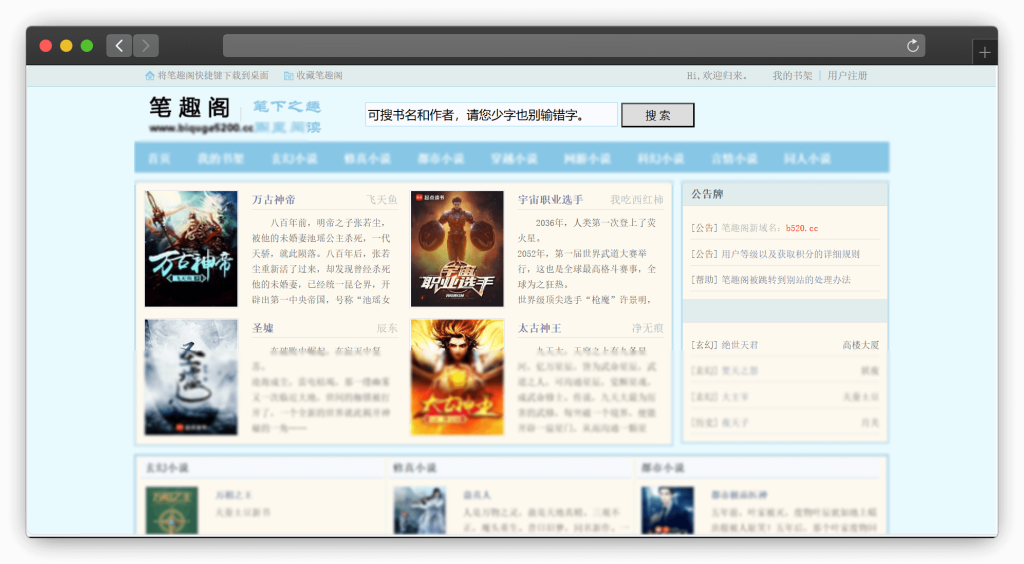This screenshot has height=564, width=1024.
Task: Open the 我的书架 link in top bar
Action: [x=792, y=76]
